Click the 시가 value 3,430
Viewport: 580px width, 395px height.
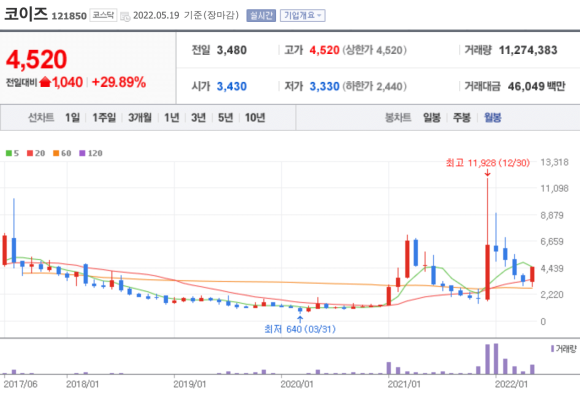(232, 86)
